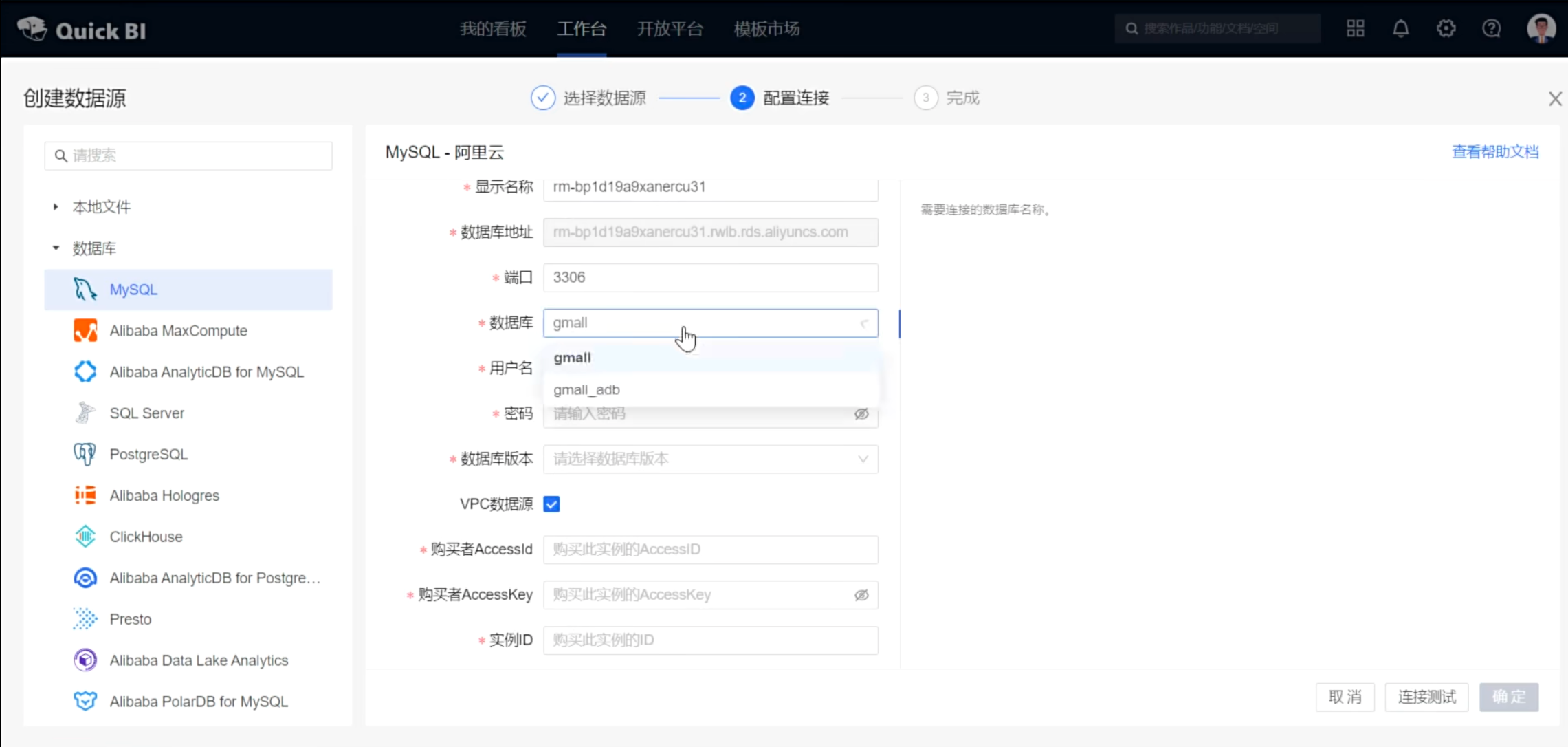This screenshot has width=1568, height=747.
Task: Close the create data source dialog
Action: pyautogui.click(x=1555, y=99)
